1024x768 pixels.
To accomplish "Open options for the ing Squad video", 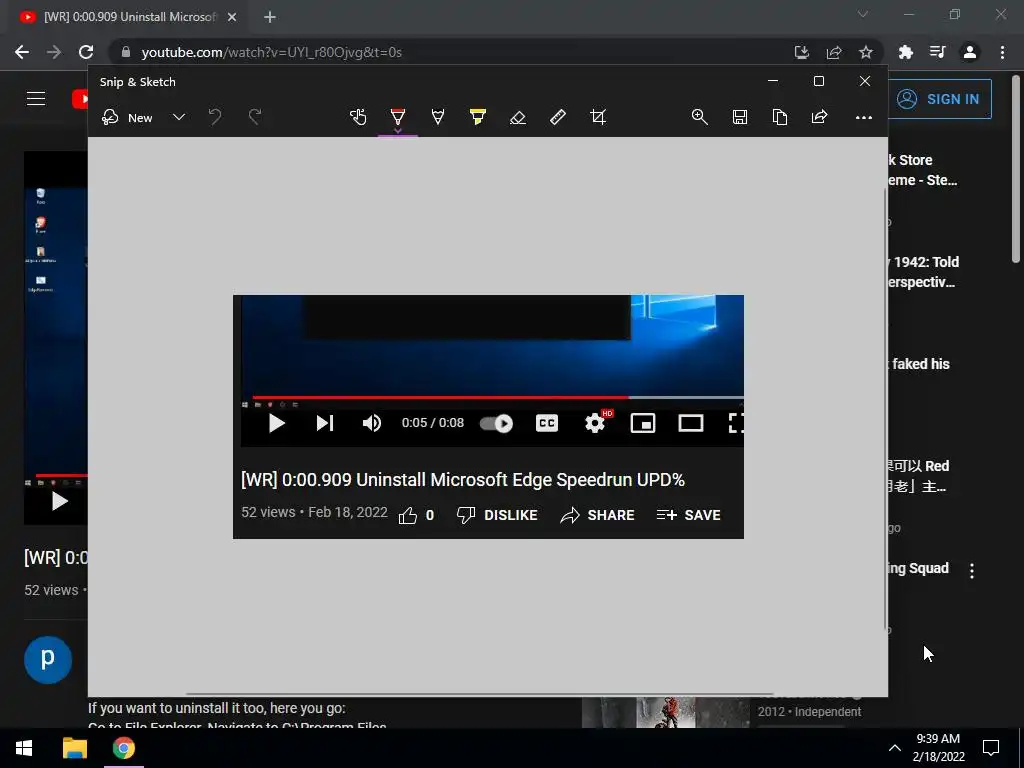I will (972, 571).
